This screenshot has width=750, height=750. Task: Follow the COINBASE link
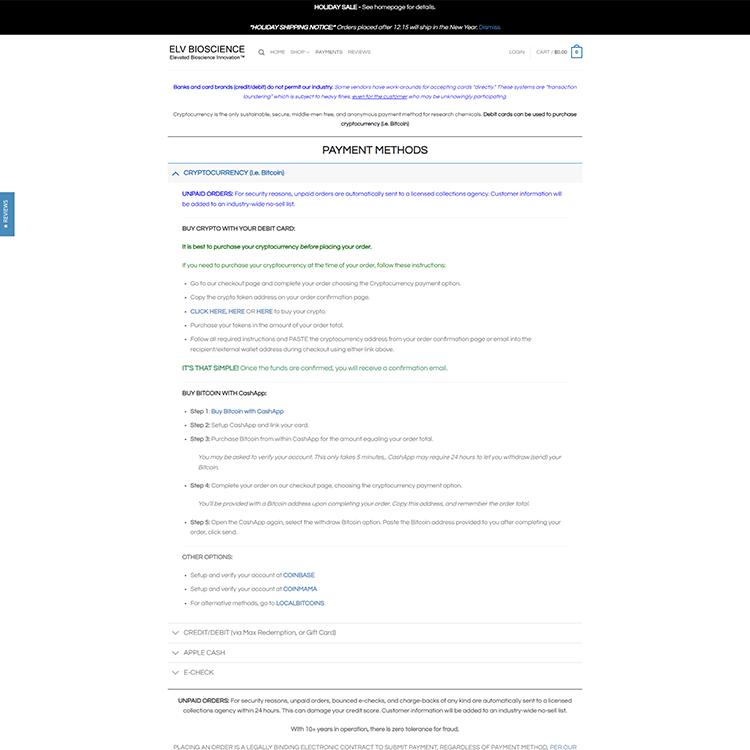299,575
